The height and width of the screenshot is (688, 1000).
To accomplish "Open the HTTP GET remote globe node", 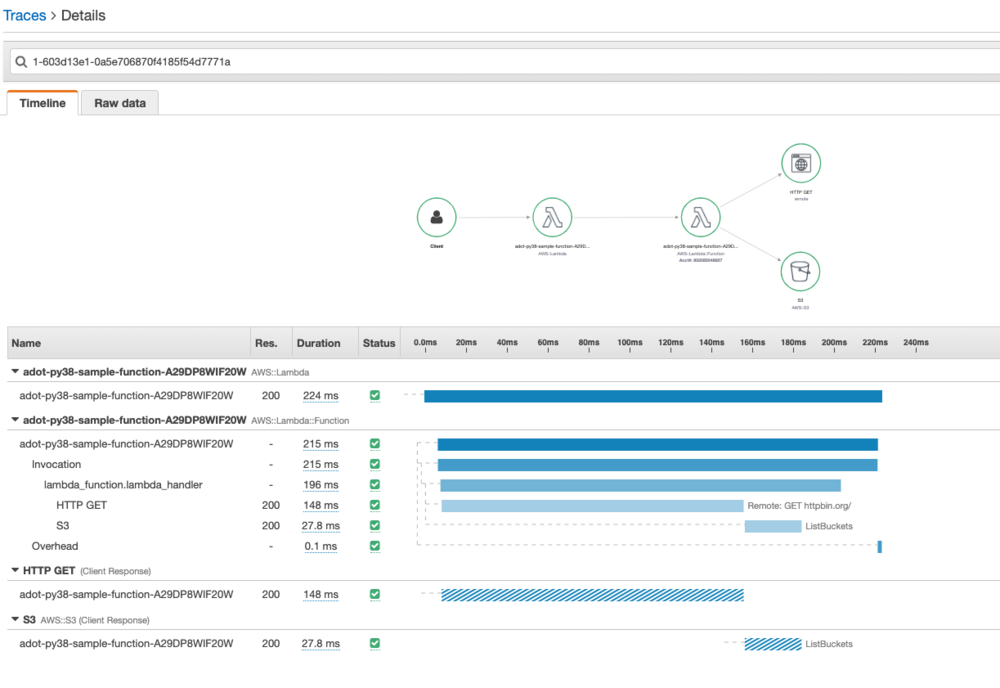I will click(800, 162).
